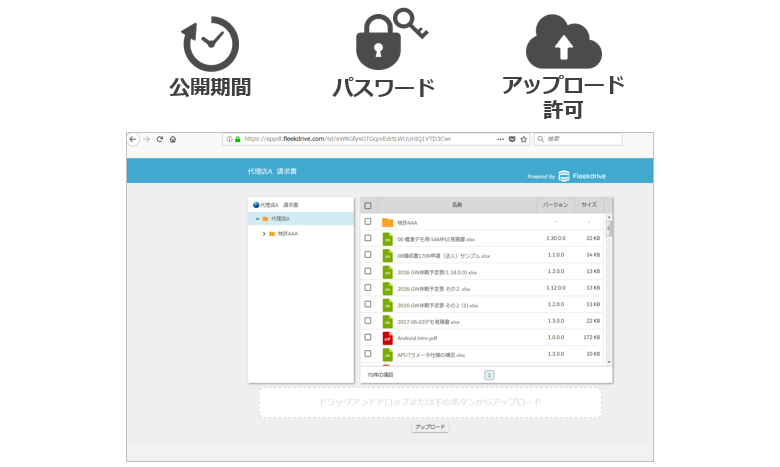Check the box for the 特許AAA folder row
This screenshot has width=780, height=467.
point(368,222)
